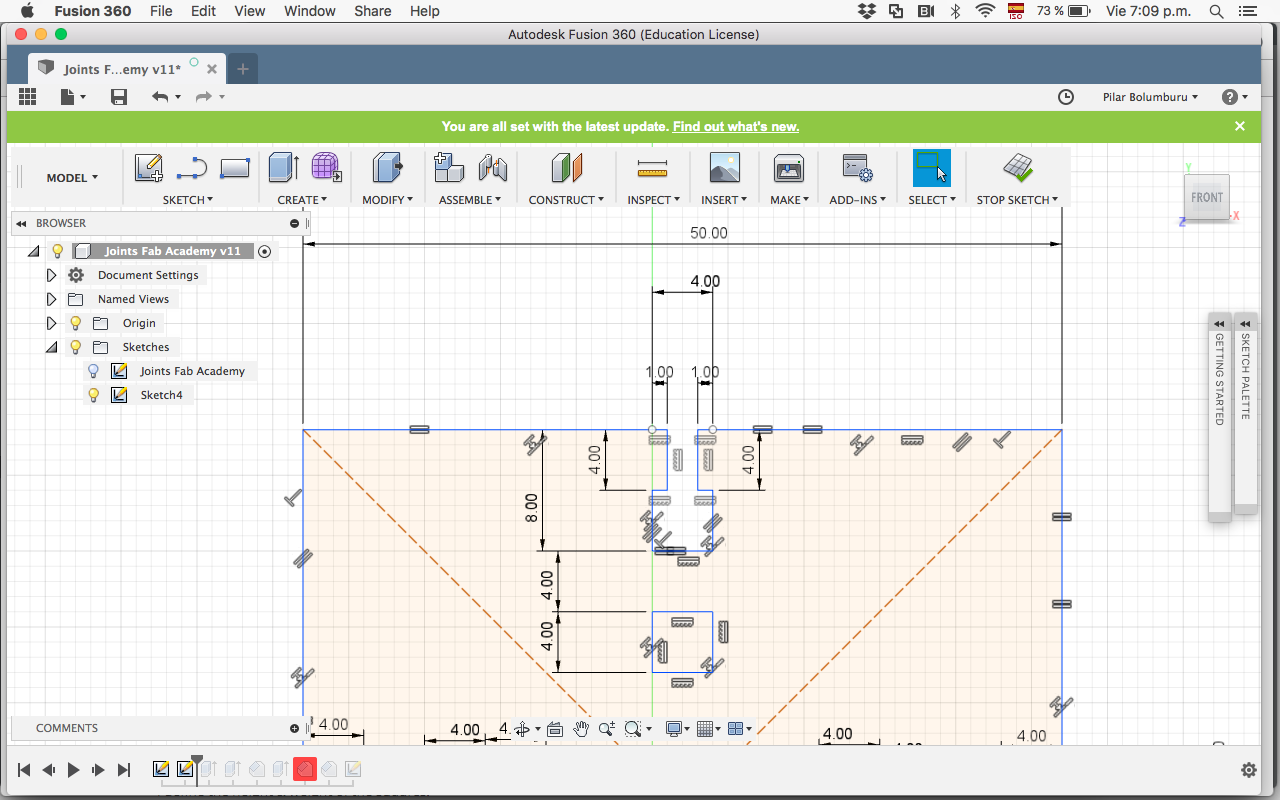Viewport: 1280px width, 800px height.
Task: Open timeline settings gear
Action: 1249,770
